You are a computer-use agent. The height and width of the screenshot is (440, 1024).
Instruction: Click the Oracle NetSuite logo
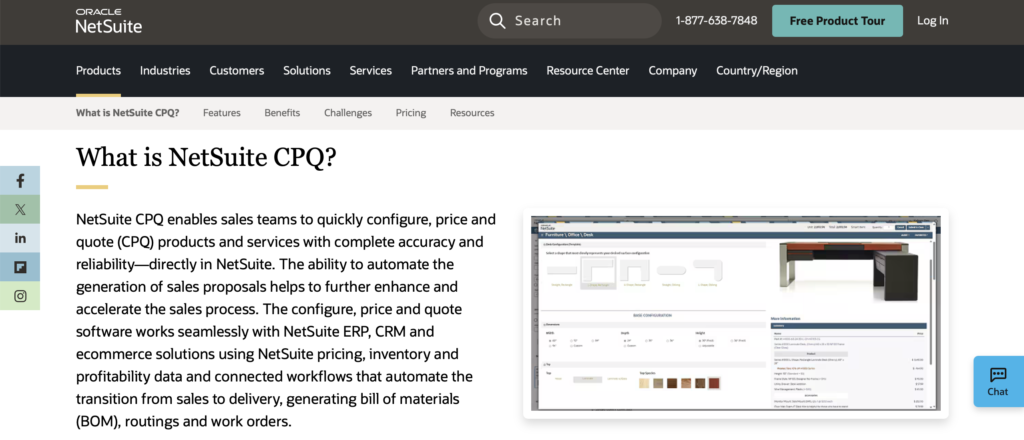click(x=108, y=21)
